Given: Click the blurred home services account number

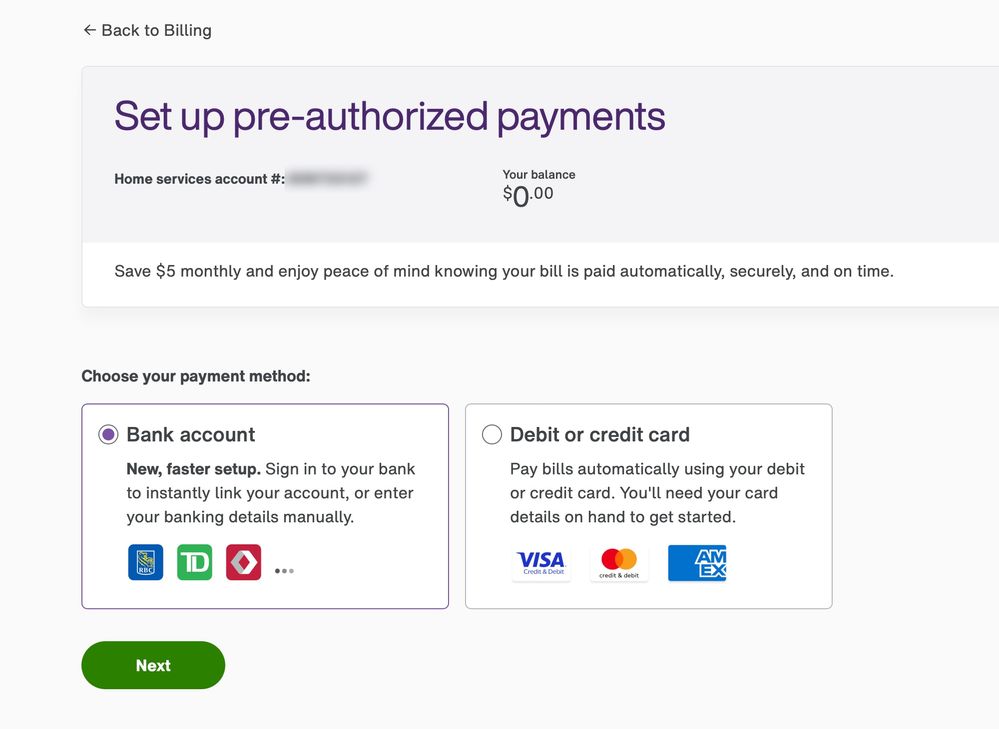Looking at the screenshot, I should pos(328,179).
